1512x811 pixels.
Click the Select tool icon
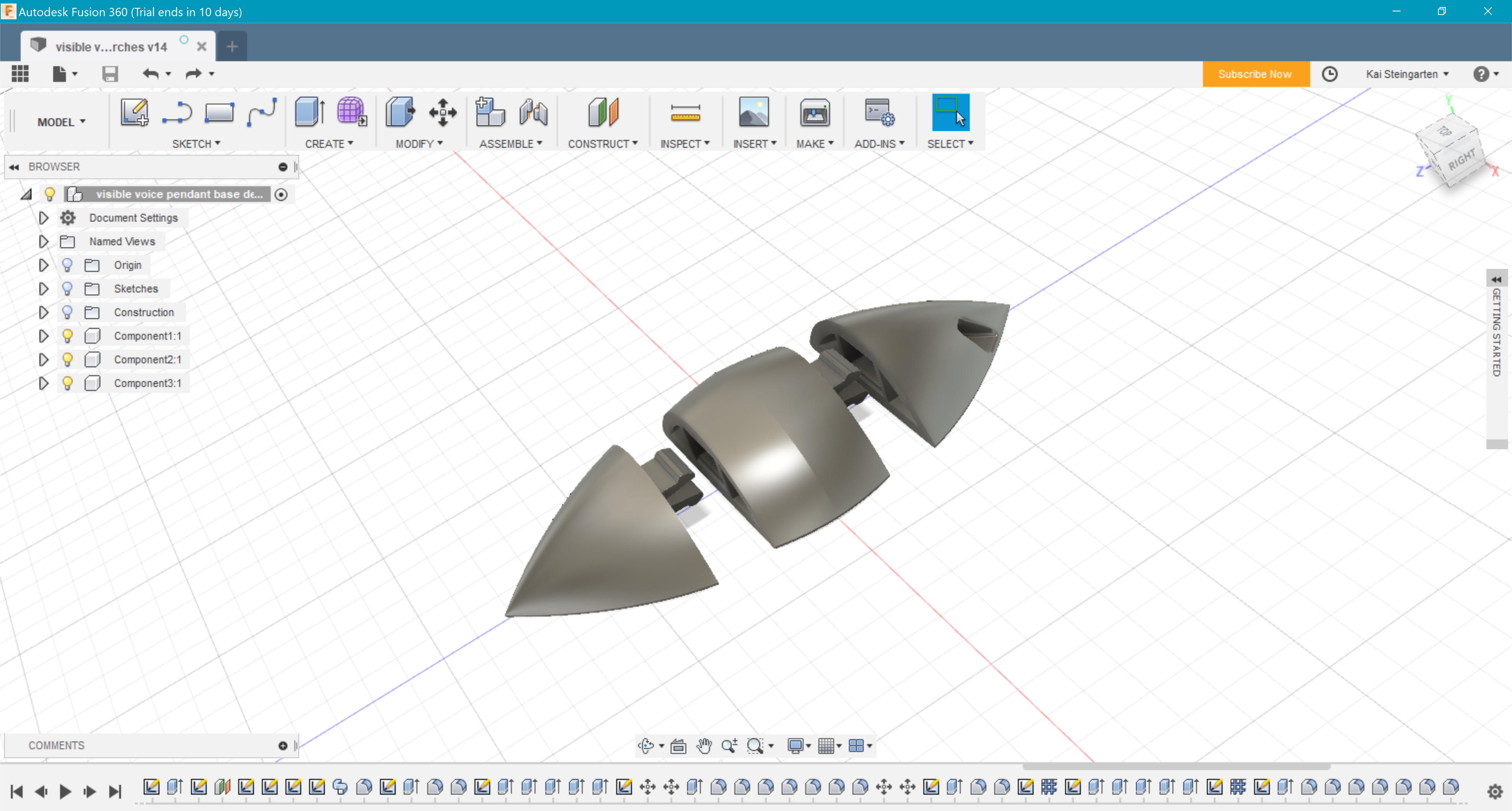click(950, 112)
